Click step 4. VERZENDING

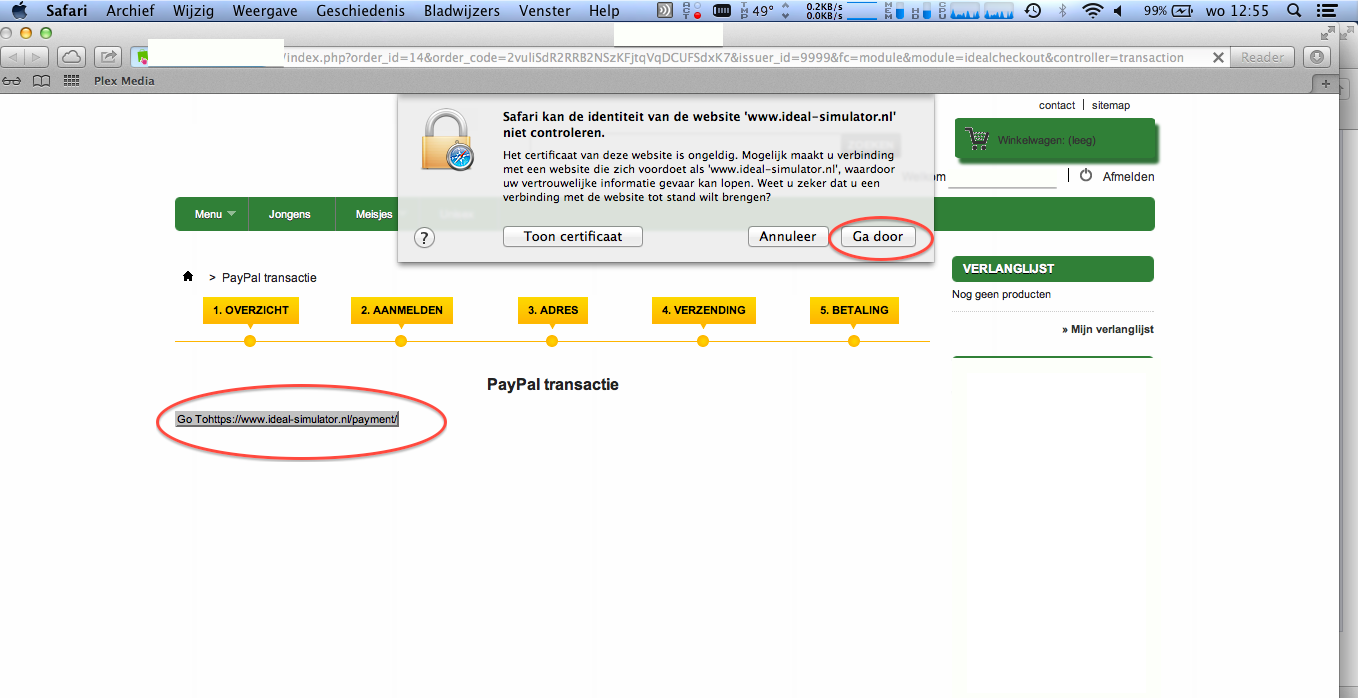coord(703,310)
